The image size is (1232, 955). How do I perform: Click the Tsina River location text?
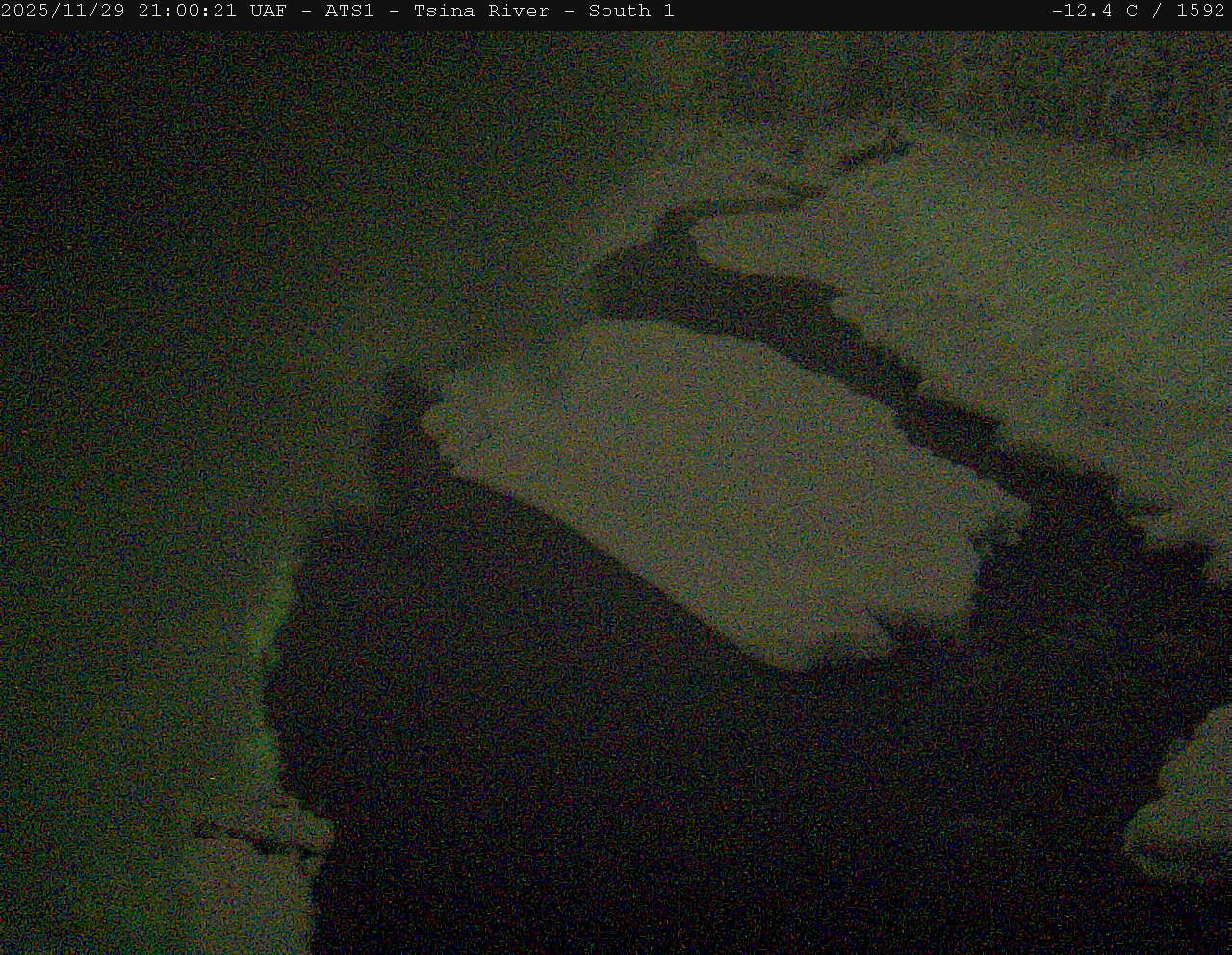tap(481, 12)
